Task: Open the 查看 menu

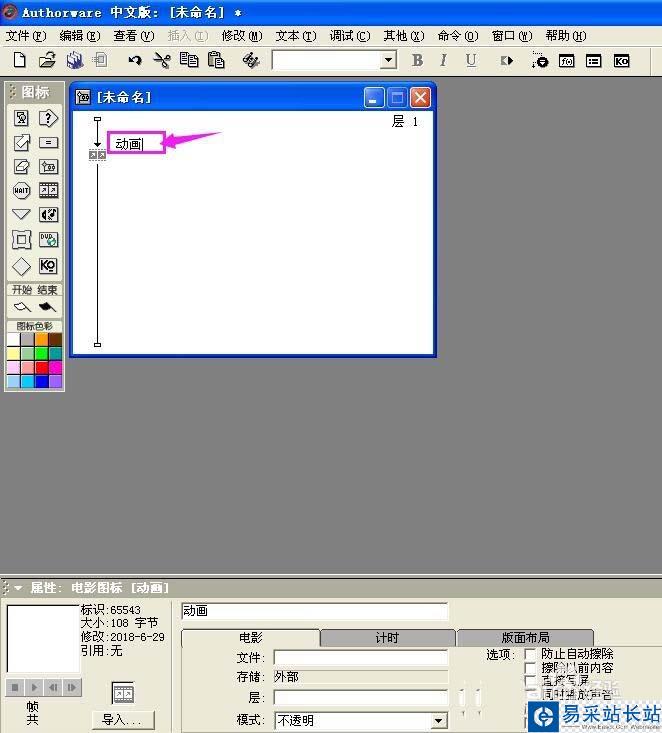Action: click(x=133, y=36)
